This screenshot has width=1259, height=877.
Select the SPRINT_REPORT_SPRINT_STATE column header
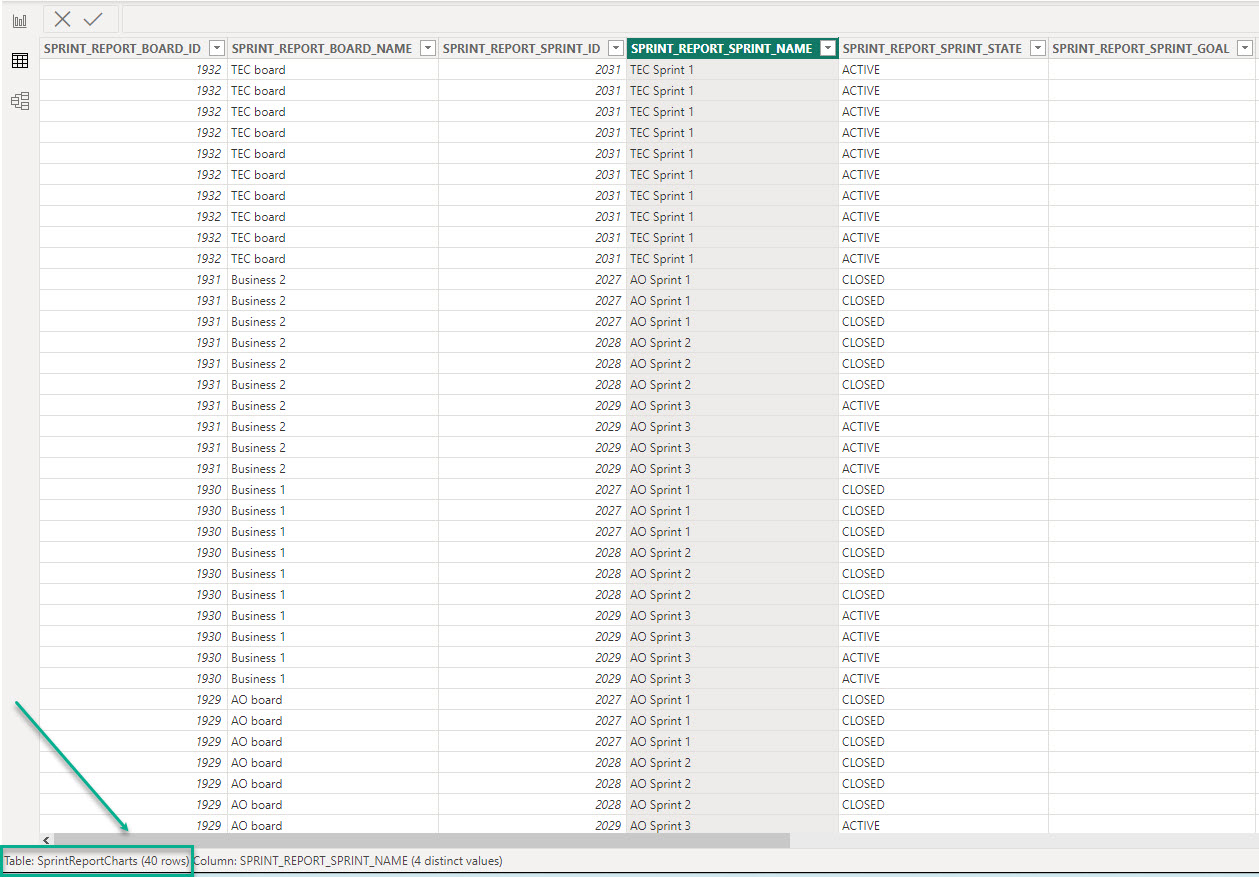[x=931, y=48]
